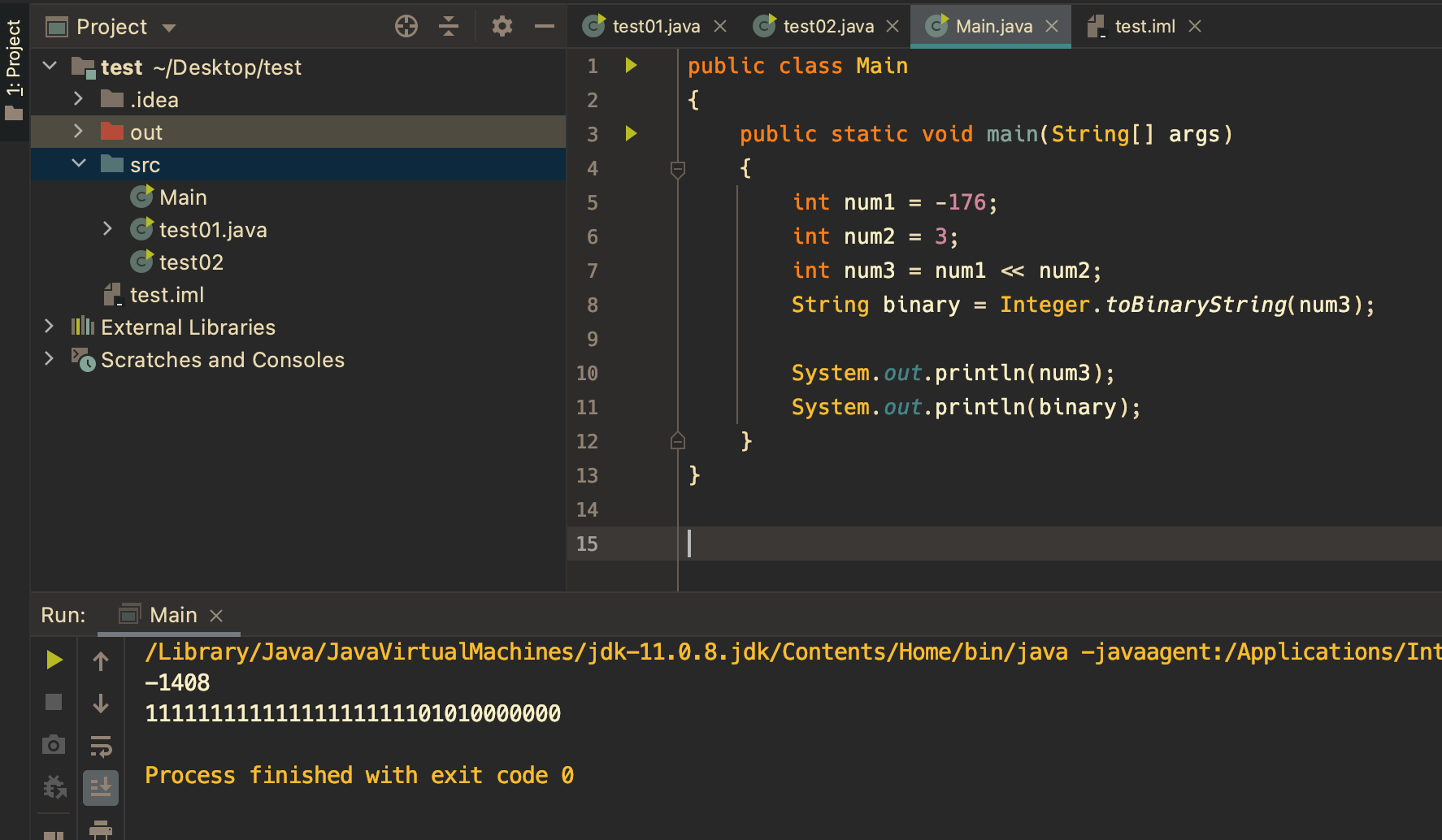Close the test02.java tab
Screen dimensions: 1442x840
[893, 26]
